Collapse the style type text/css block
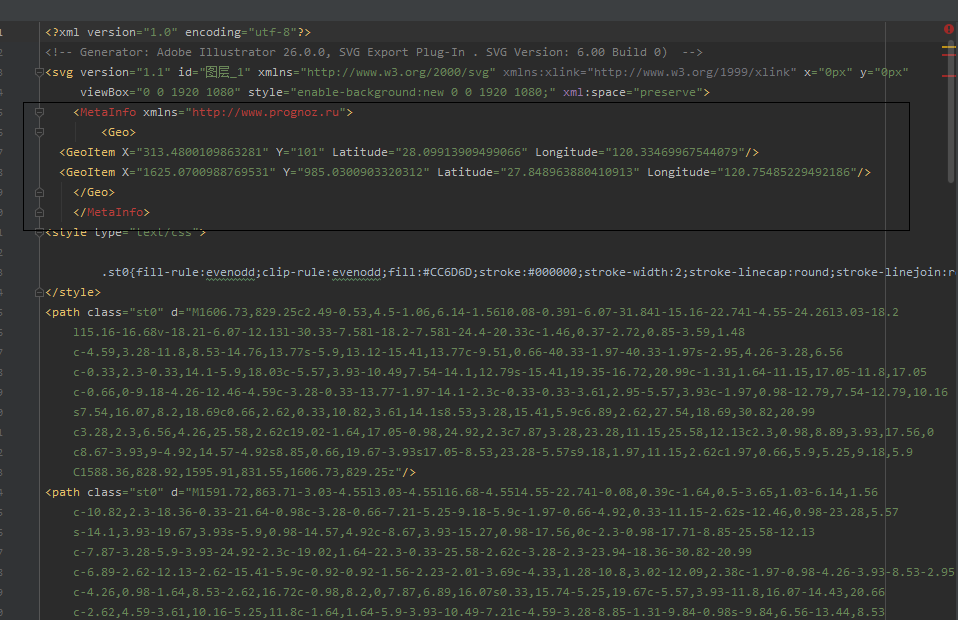The image size is (958, 620). (x=40, y=232)
